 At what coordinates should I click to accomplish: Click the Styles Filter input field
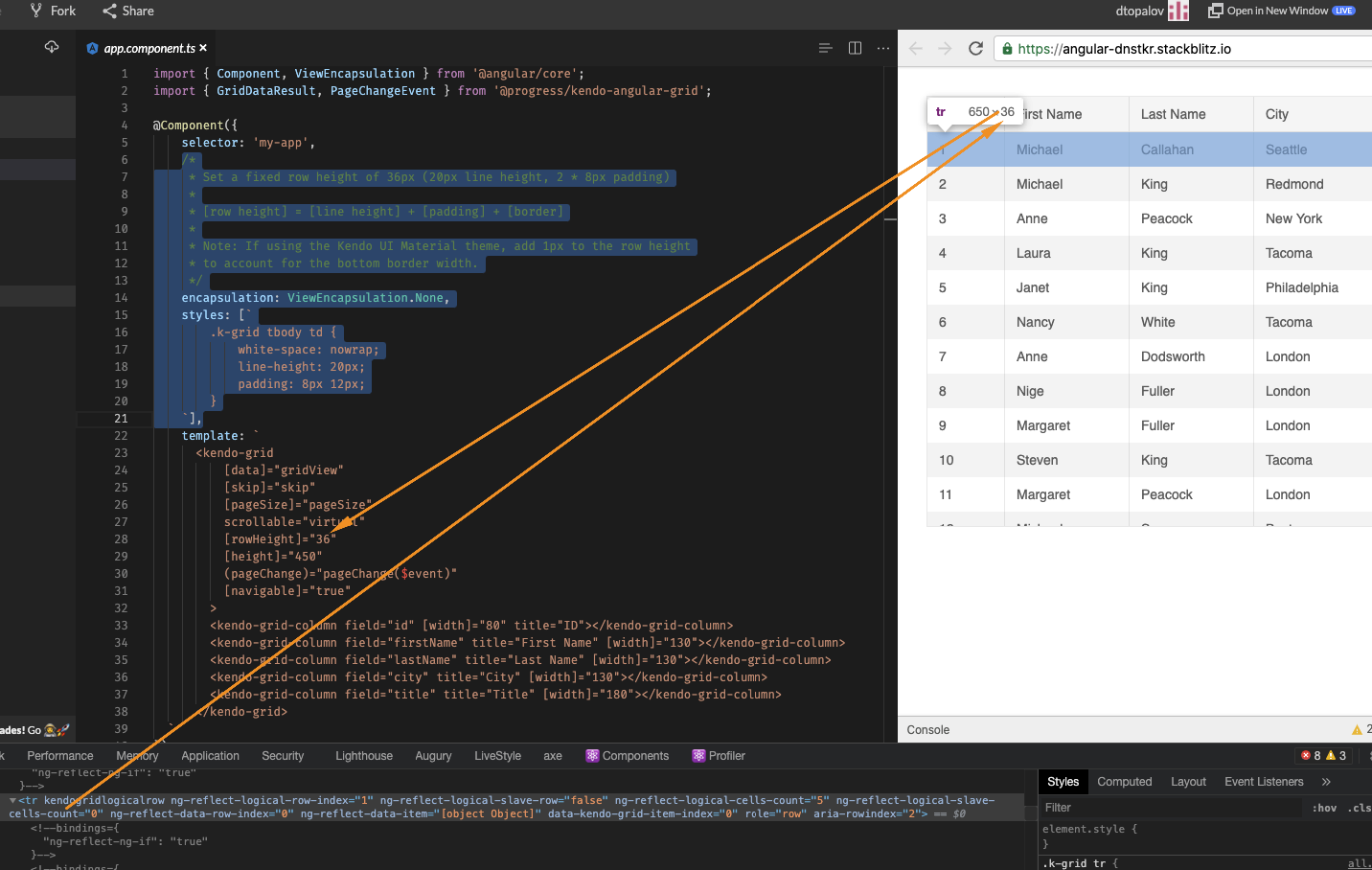tap(1173, 809)
